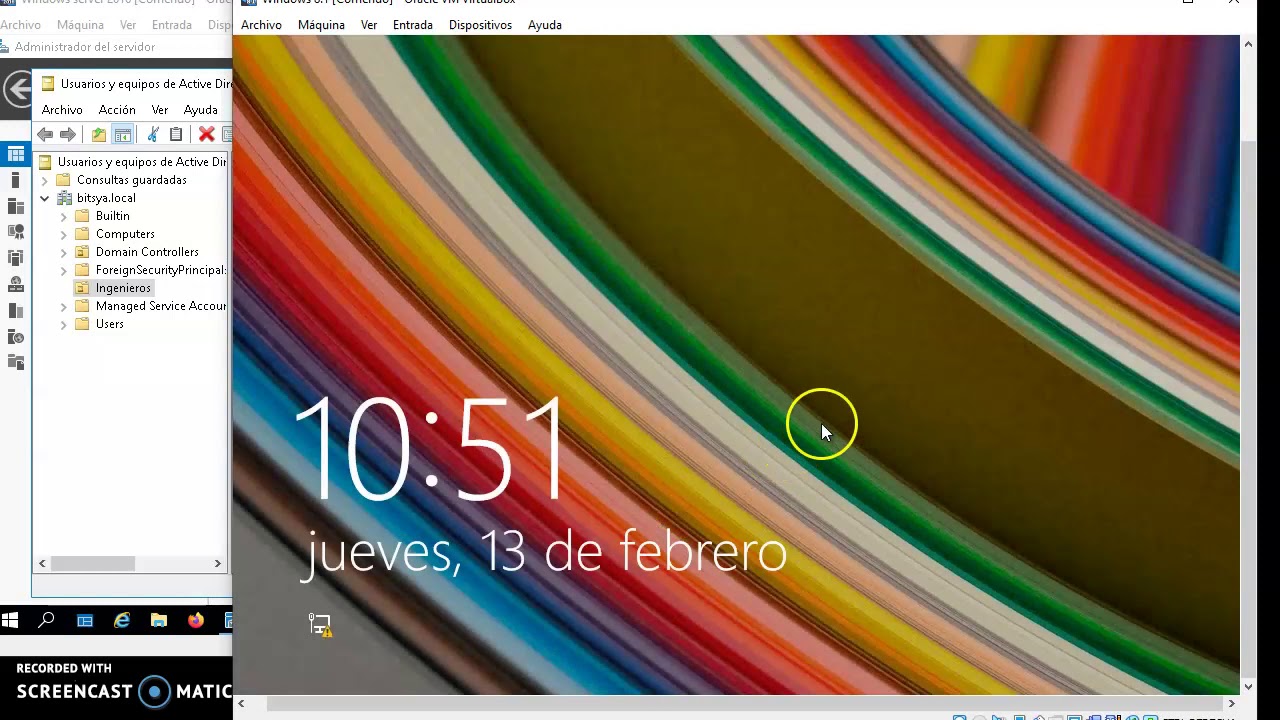1280x720 pixels.
Task: Click lock screen clock 10:51
Action: (x=431, y=449)
